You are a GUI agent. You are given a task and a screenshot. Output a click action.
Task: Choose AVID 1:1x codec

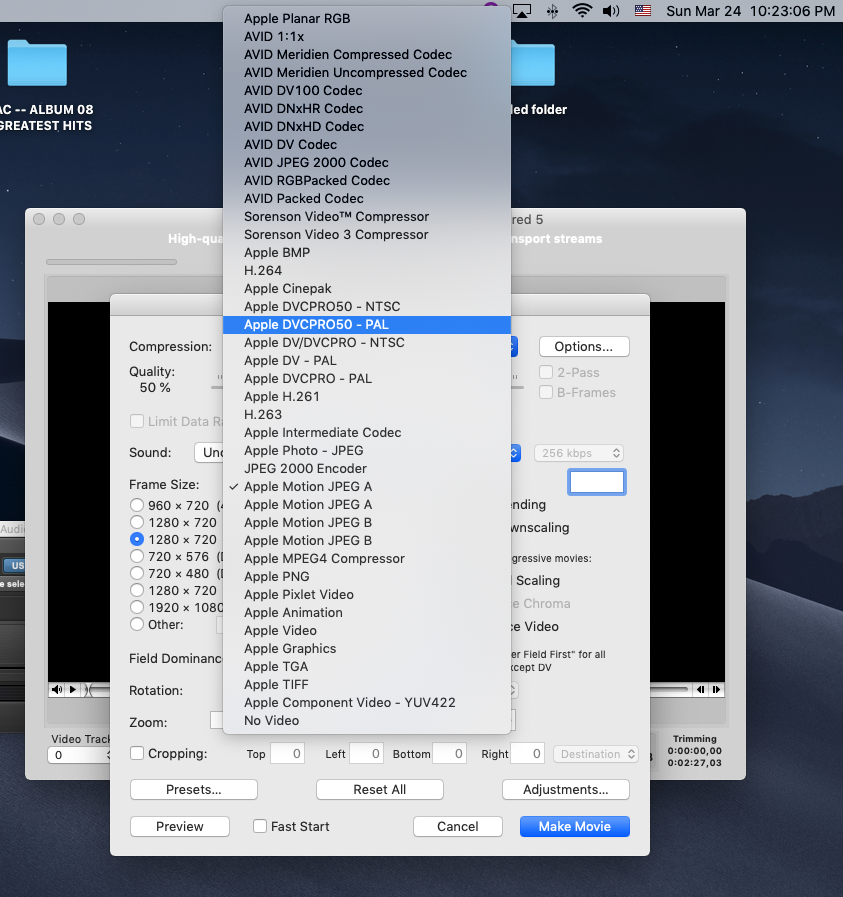pos(367,37)
